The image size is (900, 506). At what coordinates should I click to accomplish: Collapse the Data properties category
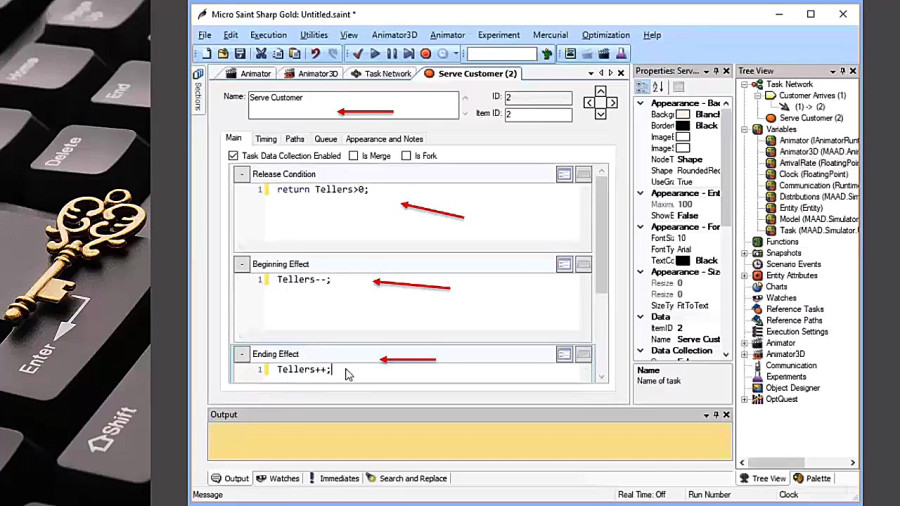click(x=641, y=316)
